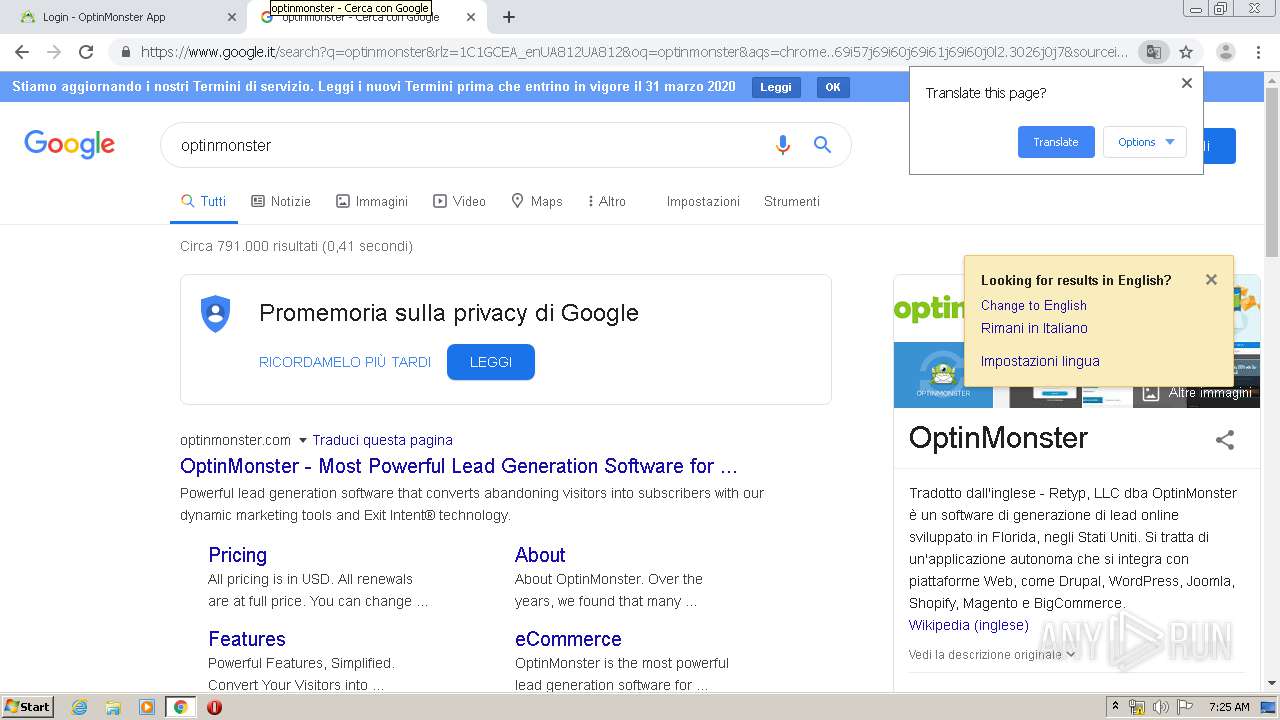
Task: Show hidden tray icons arrow
Action: coord(1116,707)
